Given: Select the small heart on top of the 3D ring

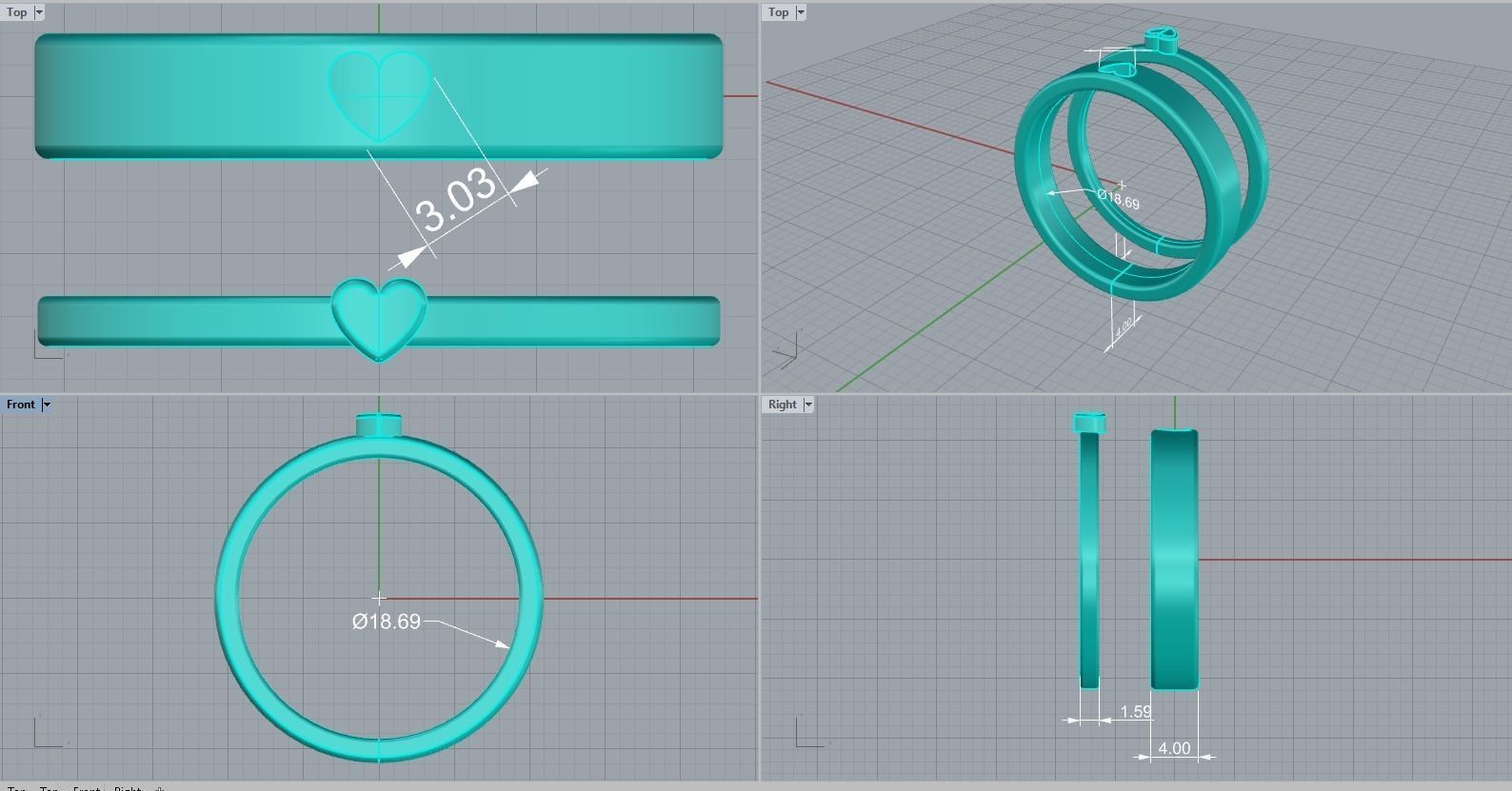Looking at the screenshot, I should pos(1160,40).
